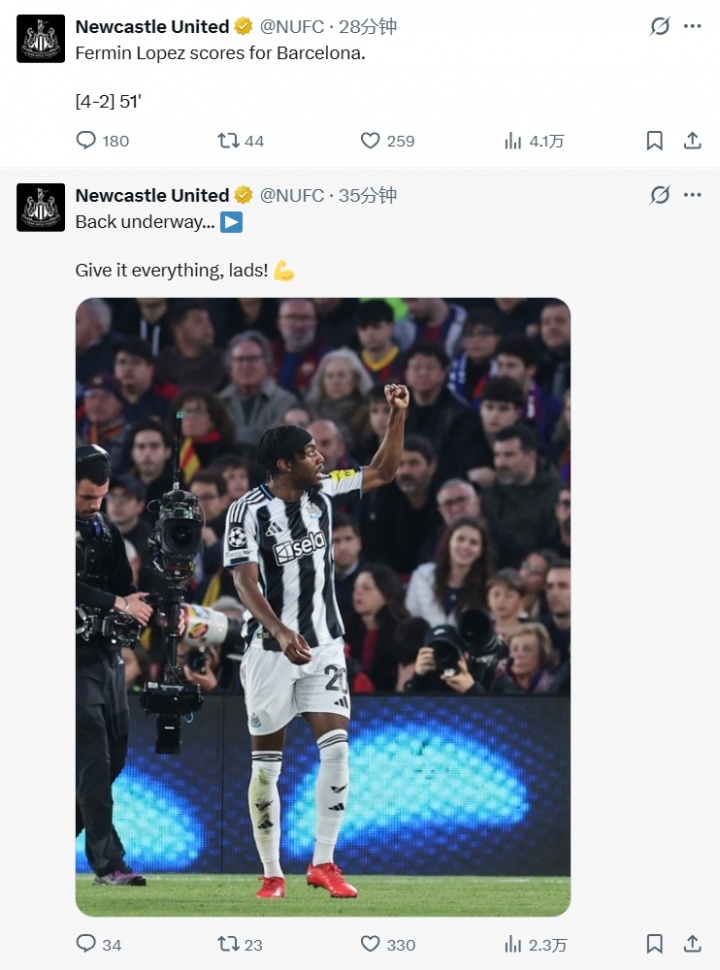Click Newcastle United avatar on second tweet
This screenshot has height=970, width=720.
point(41,207)
